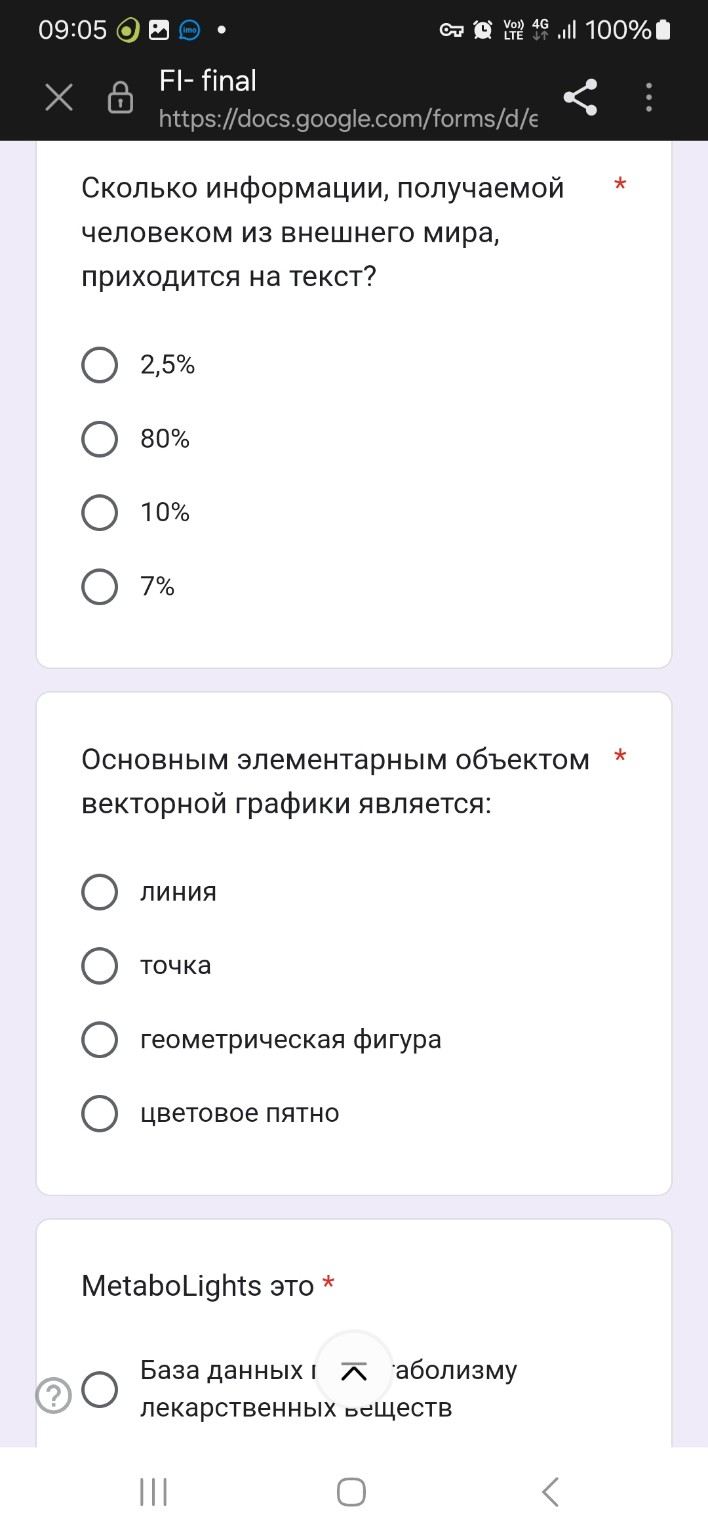Image resolution: width=708 pixels, height=1536 pixels.
Task: Tap the docs.google.com address link
Action: 347,119
